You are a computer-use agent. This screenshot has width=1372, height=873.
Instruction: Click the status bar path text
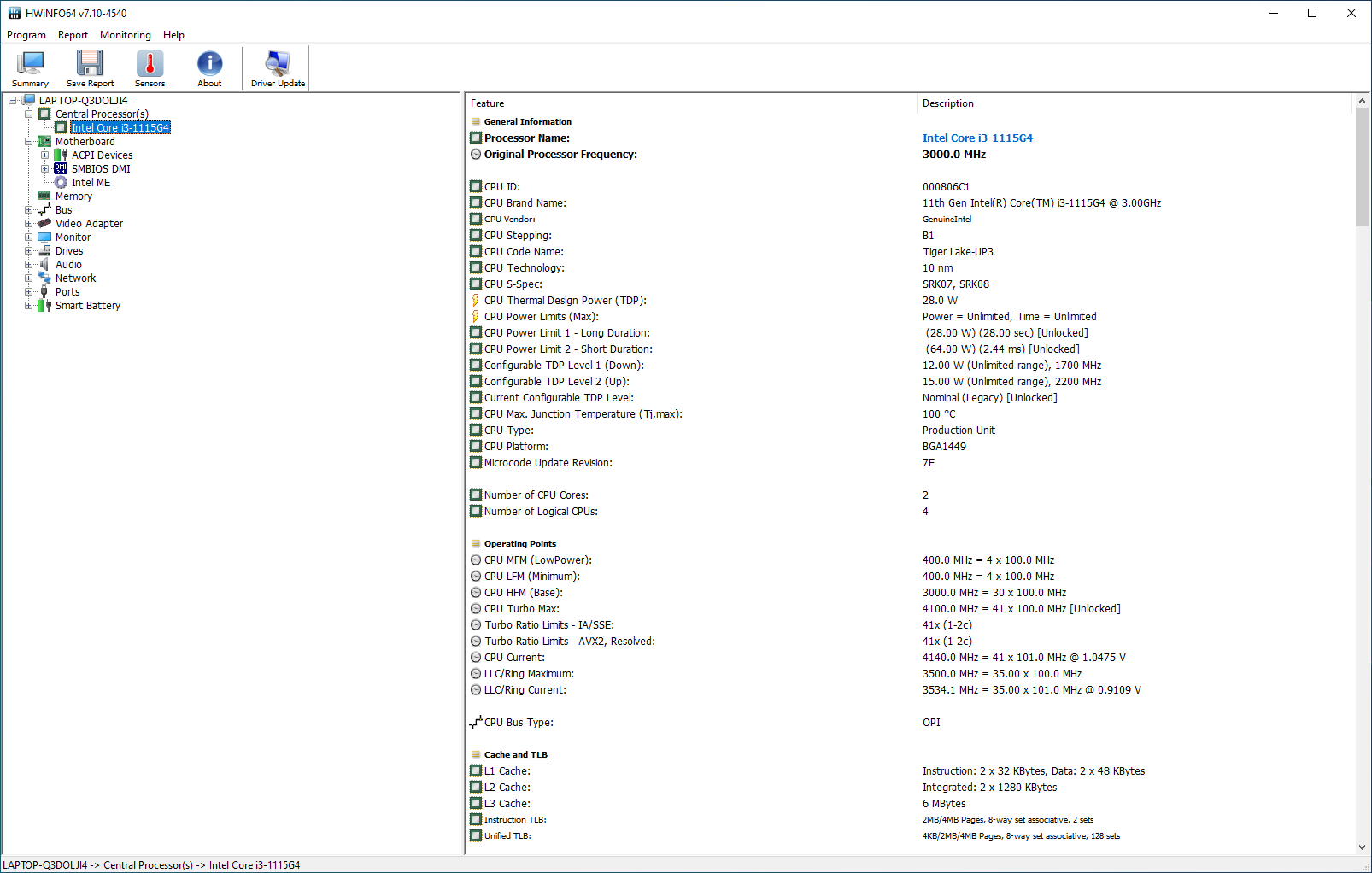click(x=151, y=864)
